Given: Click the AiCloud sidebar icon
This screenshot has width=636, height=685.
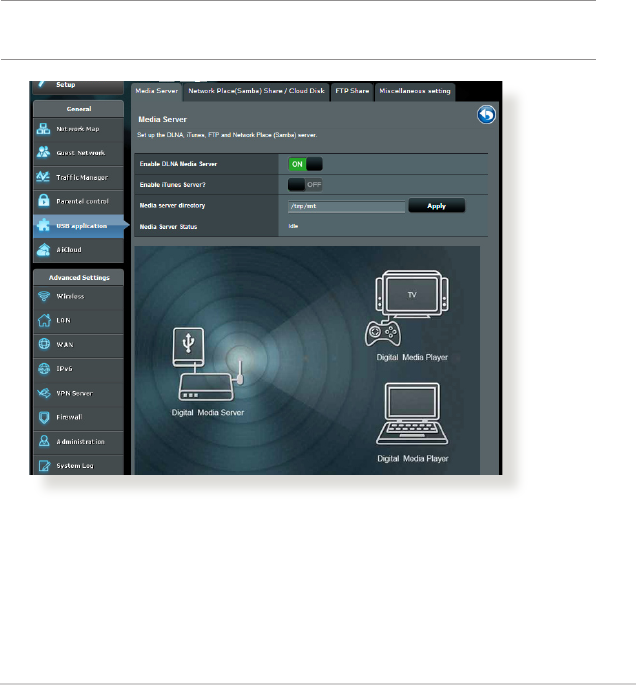Looking at the screenshot, I should point(44,250).
